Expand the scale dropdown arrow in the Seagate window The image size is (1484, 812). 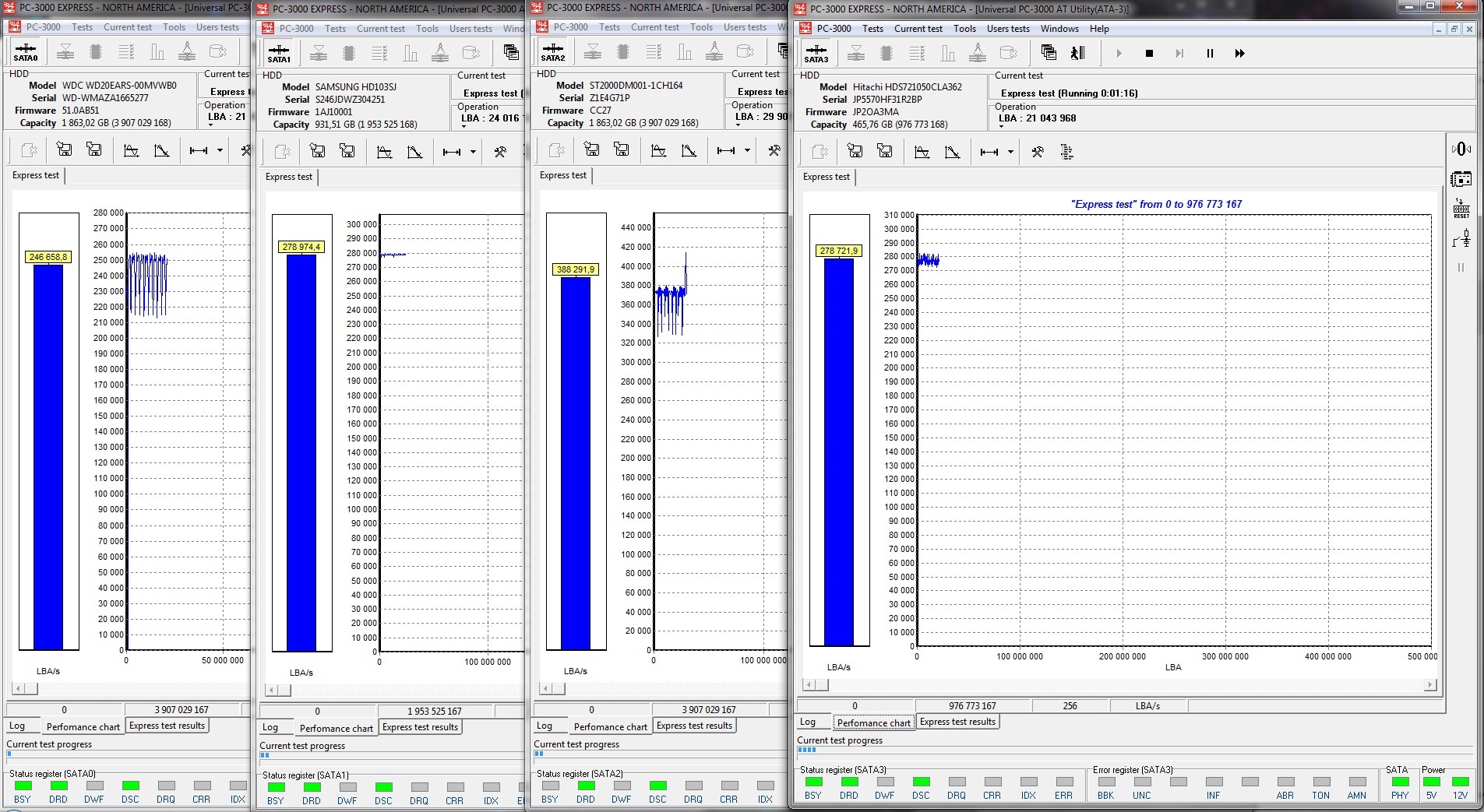(747, 150)
